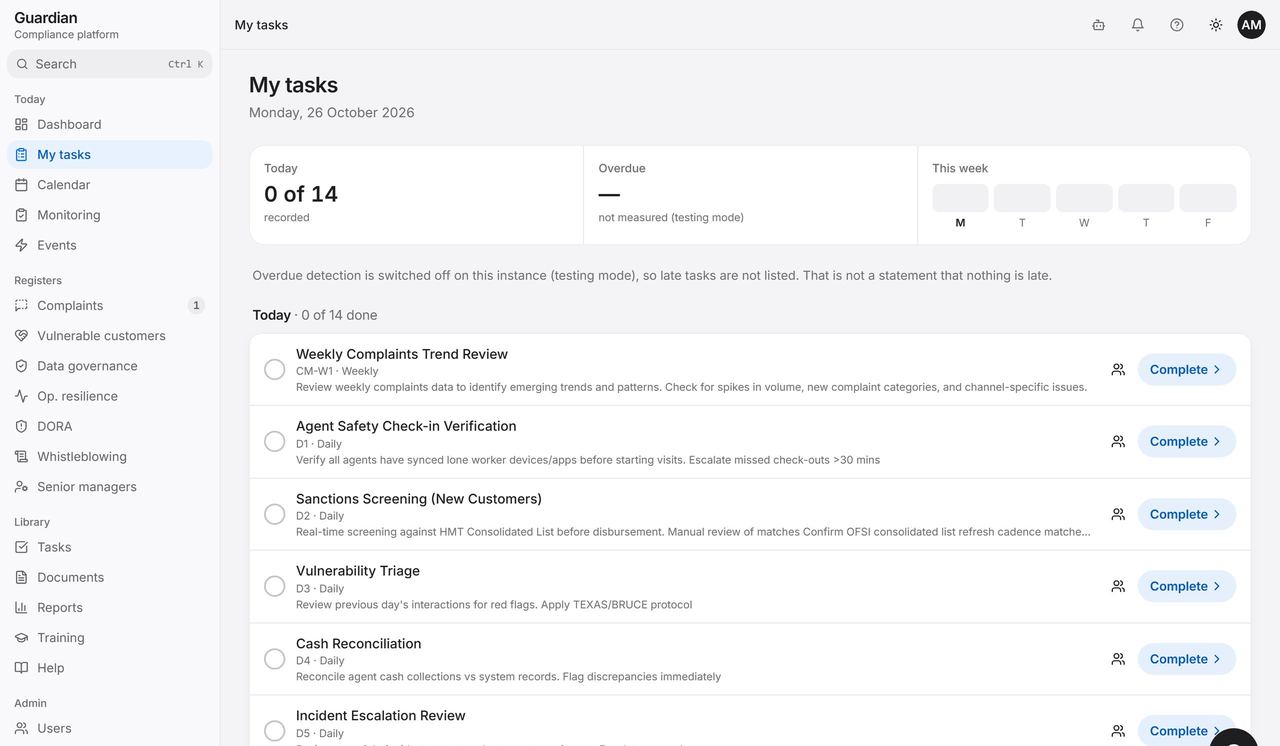Check off Cash Reconciliation circle
The width and height of the screenshot is (1280, 746).
275,659
